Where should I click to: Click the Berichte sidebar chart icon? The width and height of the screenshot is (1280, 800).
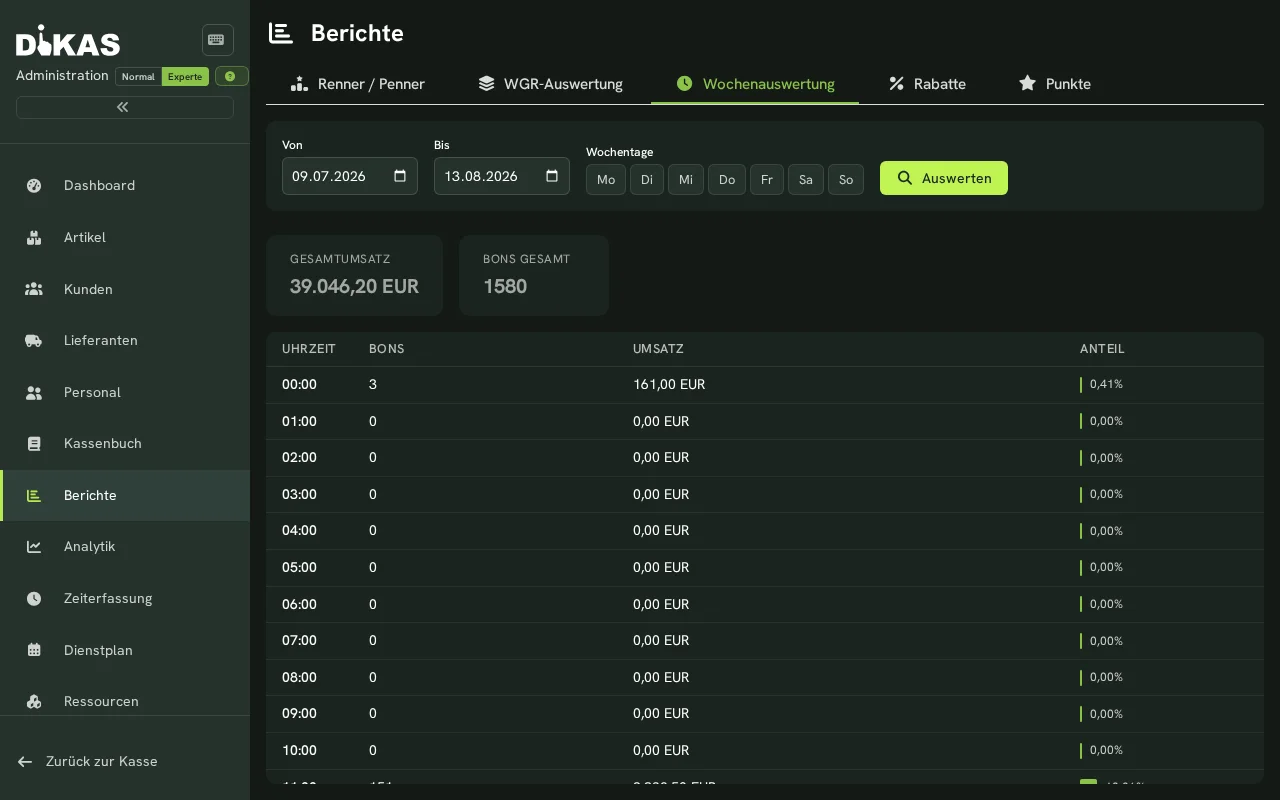[34, 495]
